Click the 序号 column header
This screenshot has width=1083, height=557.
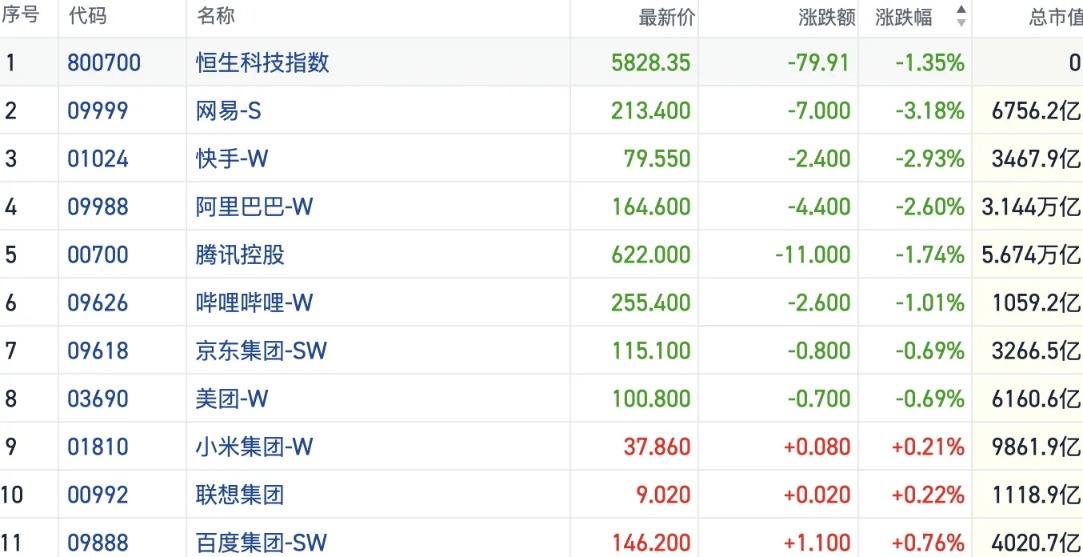point(21,17)
